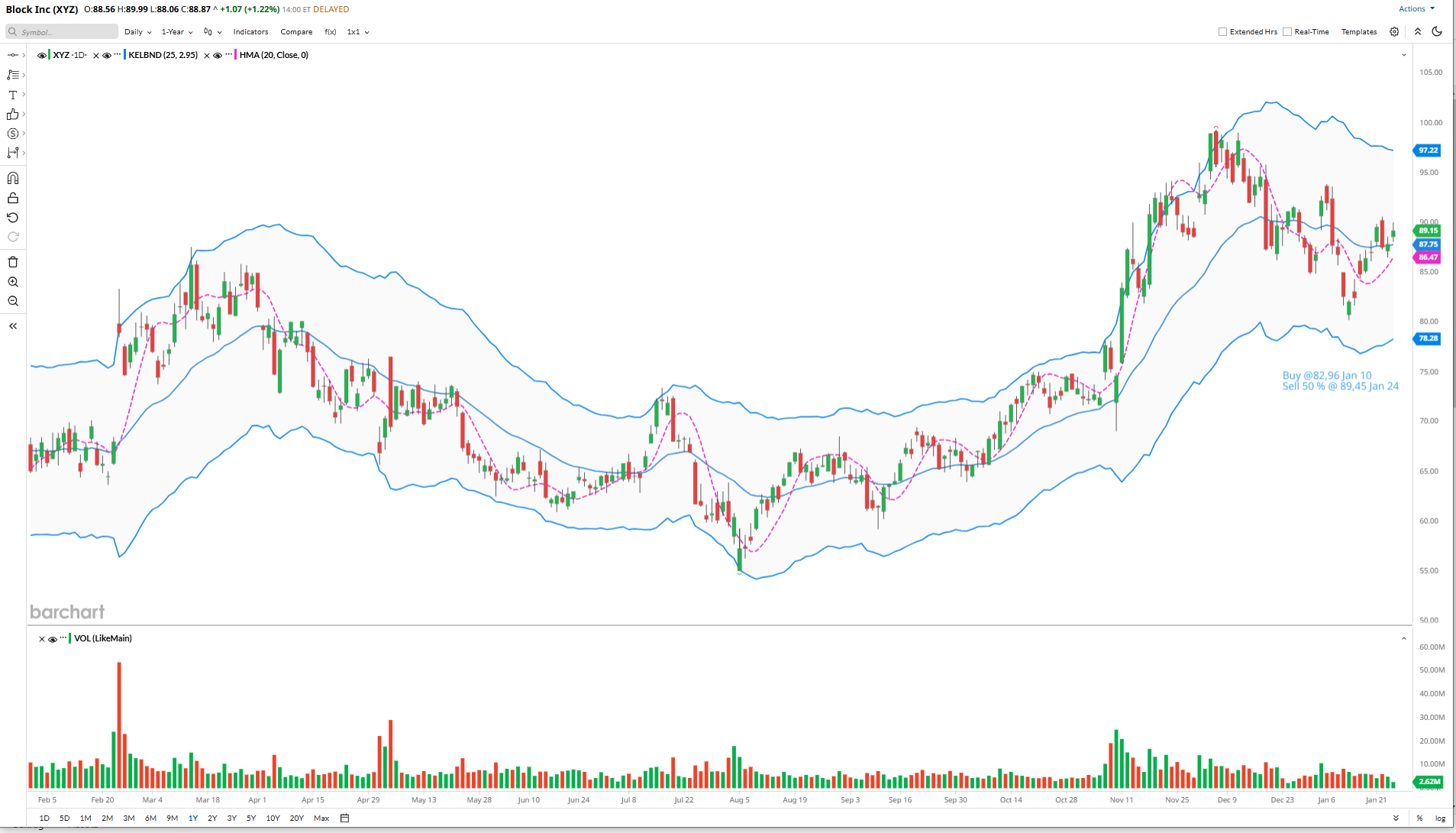The height and width of the screenshot is (833, 1456).
Task: Open chart settings gear
Action: pyautogui.click(x=1394, y=31)
